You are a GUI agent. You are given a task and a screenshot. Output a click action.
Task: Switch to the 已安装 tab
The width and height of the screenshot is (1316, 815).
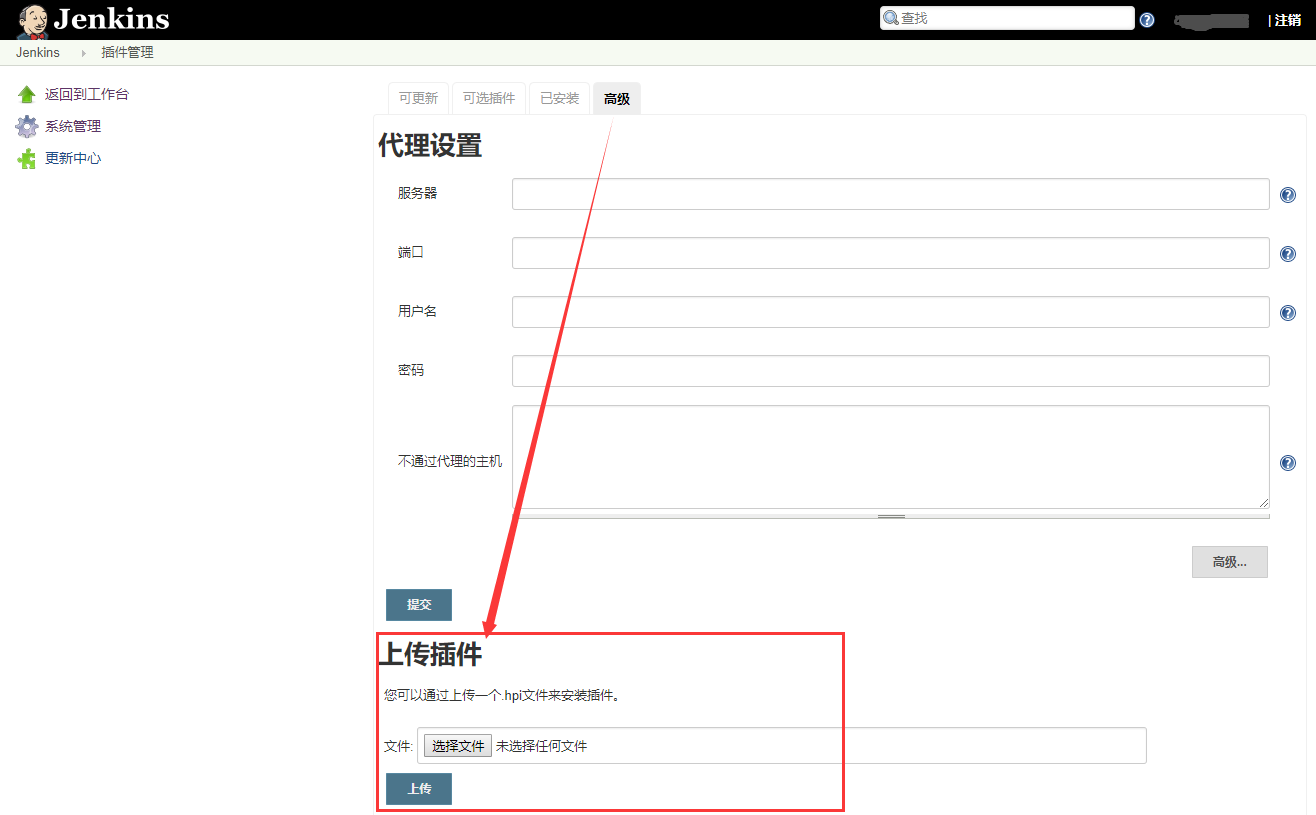pos(560,98)
